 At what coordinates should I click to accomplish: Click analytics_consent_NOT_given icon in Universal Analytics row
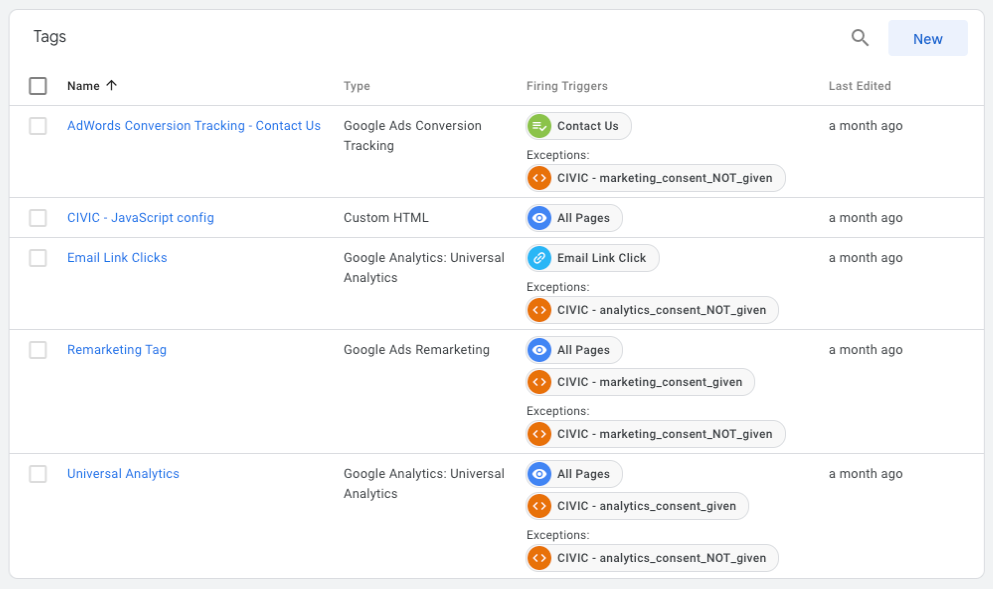540,558
